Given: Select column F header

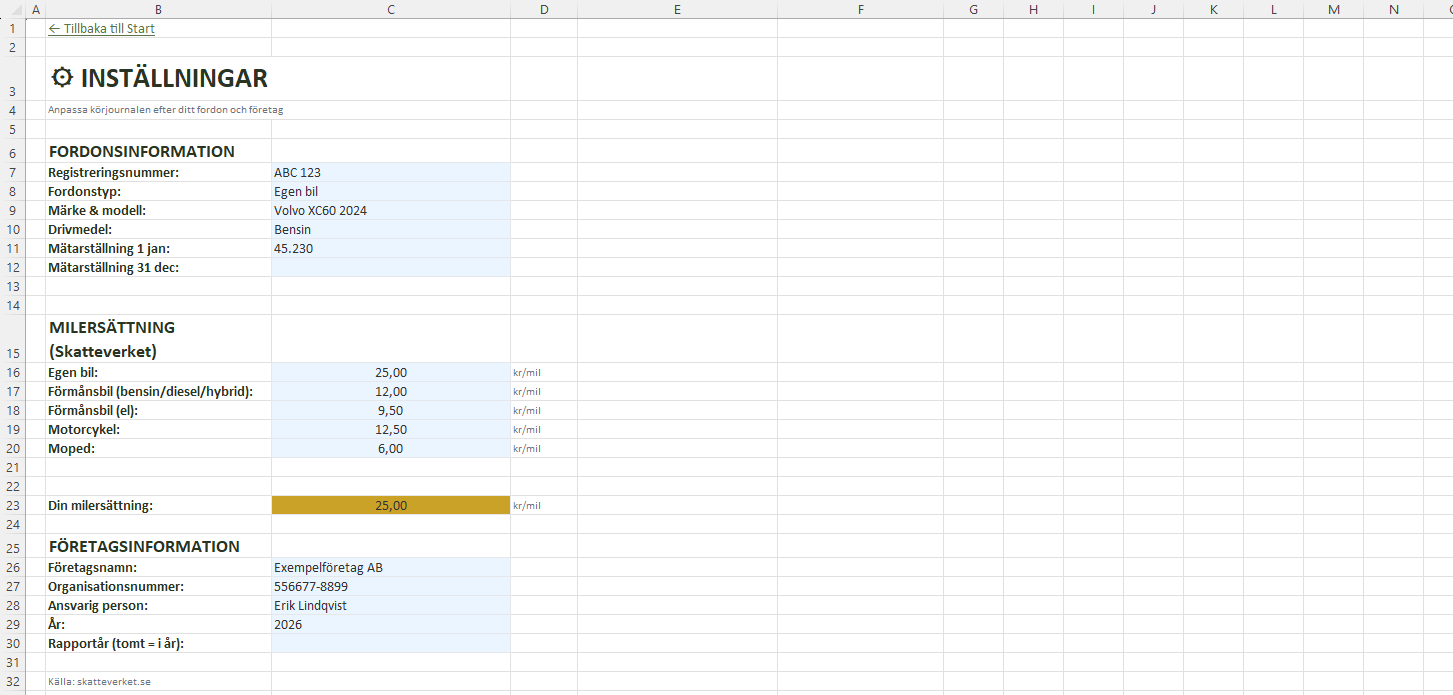Looking at the screenshot, I should coord(861,9).
